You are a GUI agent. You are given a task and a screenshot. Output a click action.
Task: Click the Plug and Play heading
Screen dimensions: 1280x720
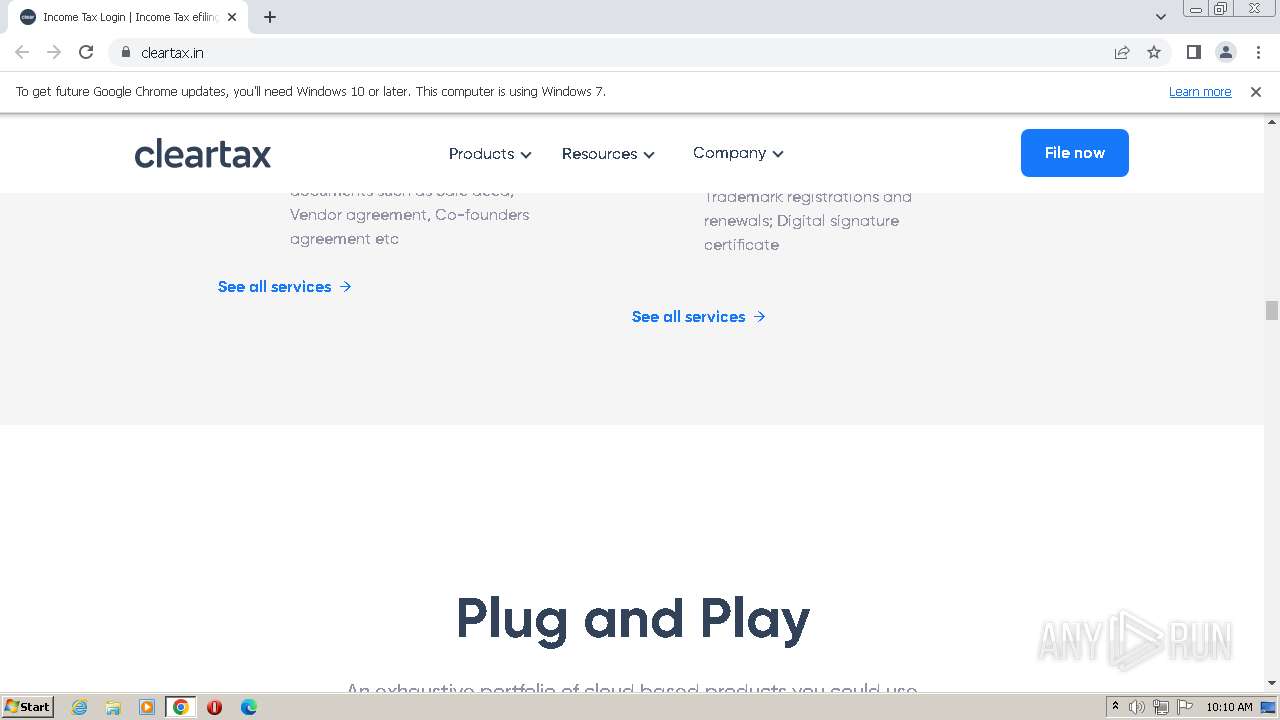coord(633,618)
